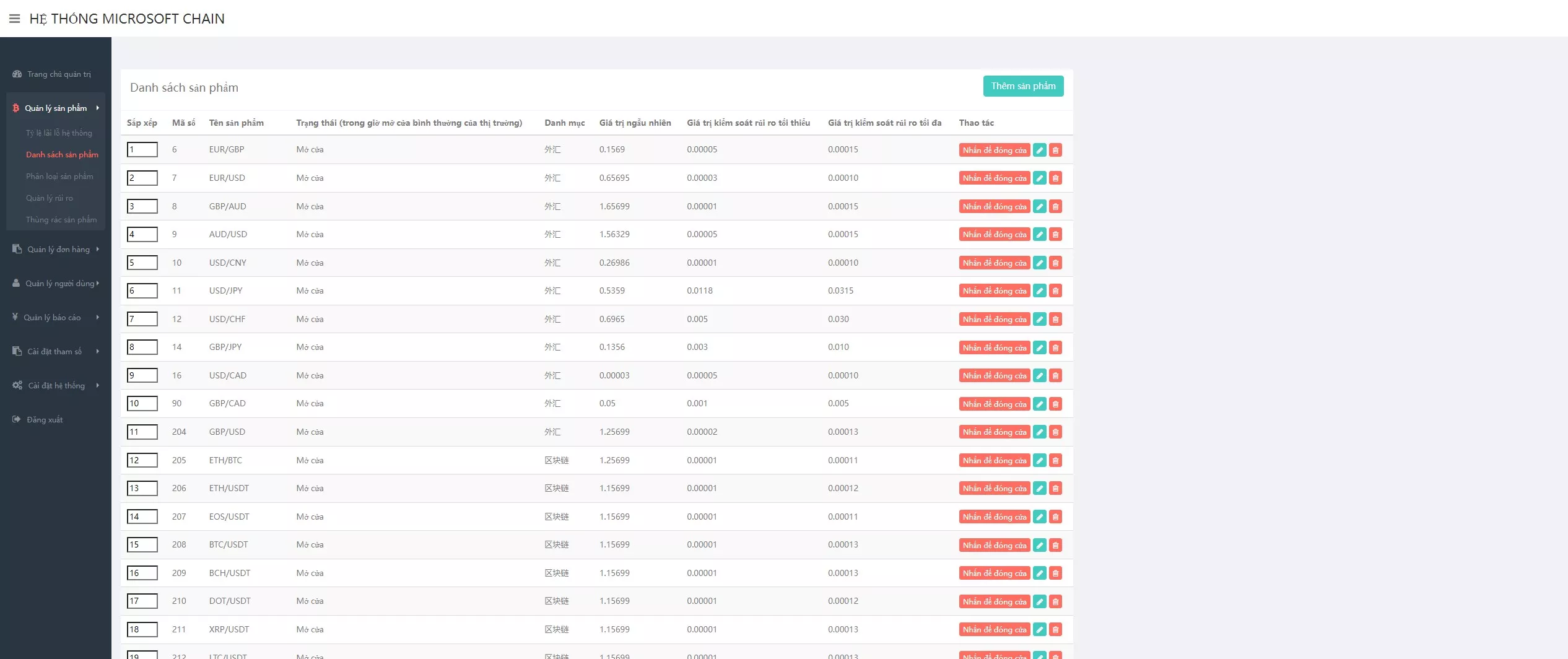The height and width of the screenshot is (659, 1568).
Task: Click Đăng xuất to log out
Action: coord(45,419)
